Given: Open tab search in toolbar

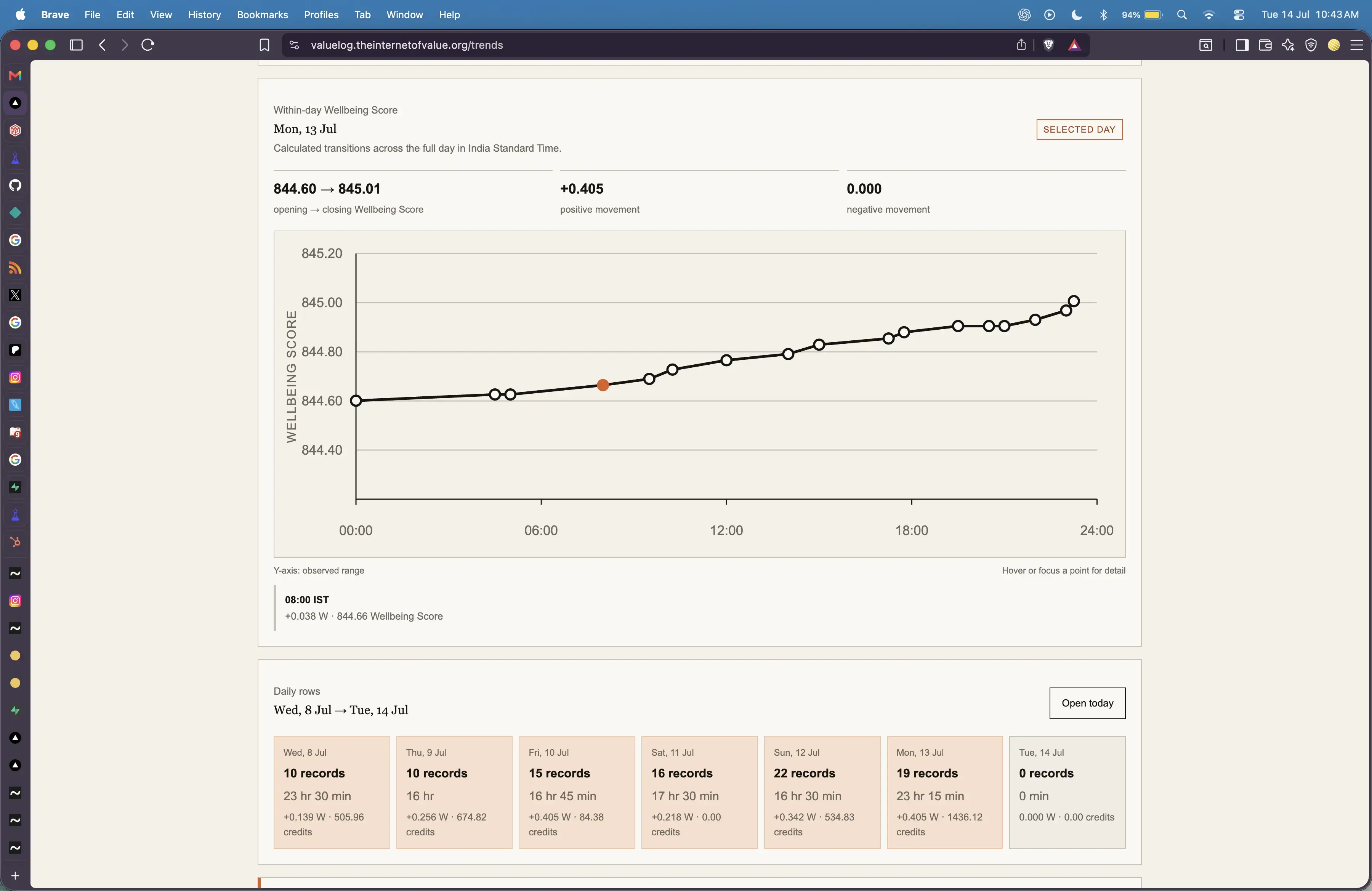Looking at the screenshot, I should point(1205,45).
